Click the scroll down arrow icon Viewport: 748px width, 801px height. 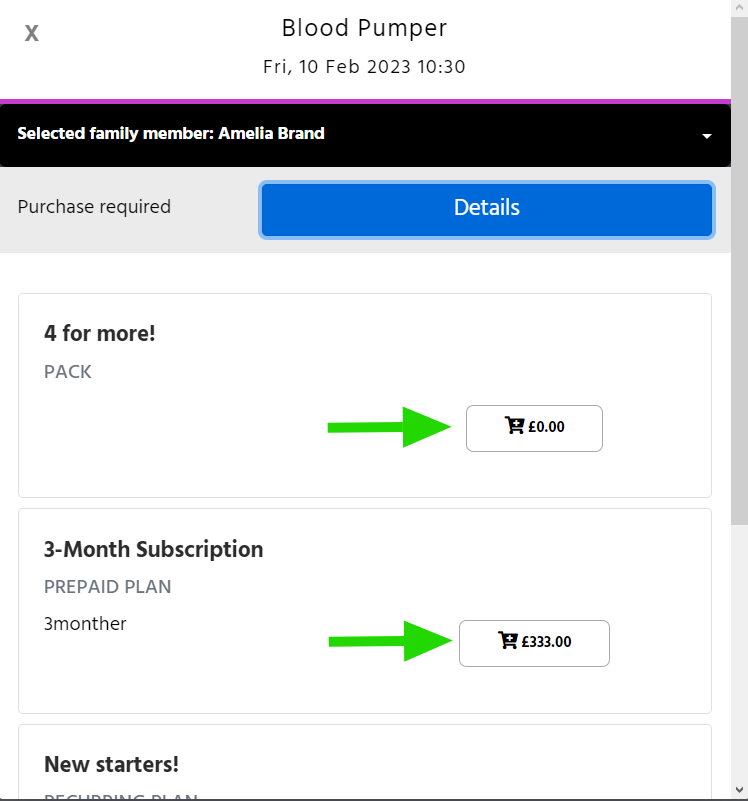739,791
